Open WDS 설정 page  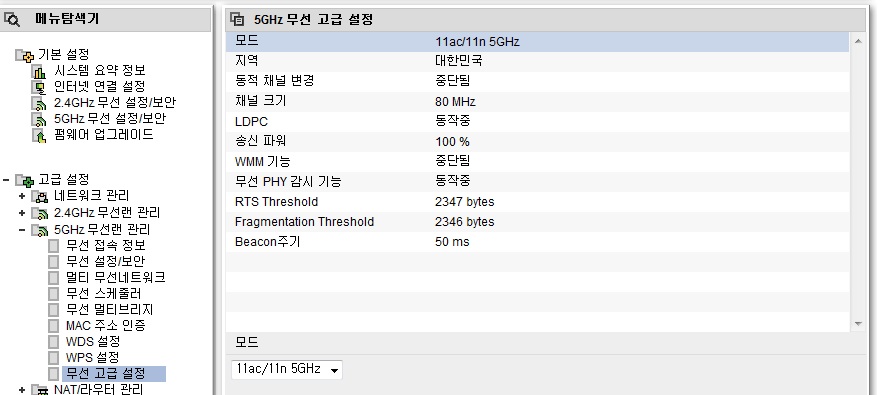click(93, 341)
